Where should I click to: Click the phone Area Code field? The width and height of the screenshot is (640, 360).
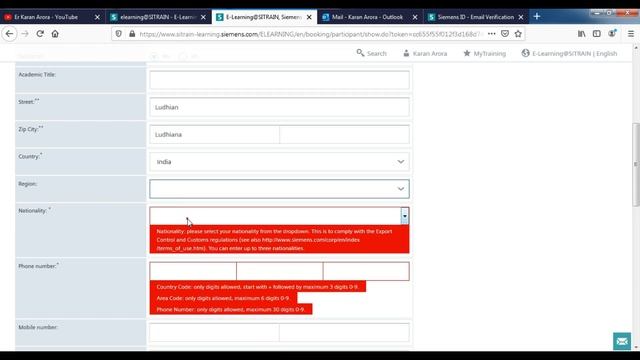point(280,271)
